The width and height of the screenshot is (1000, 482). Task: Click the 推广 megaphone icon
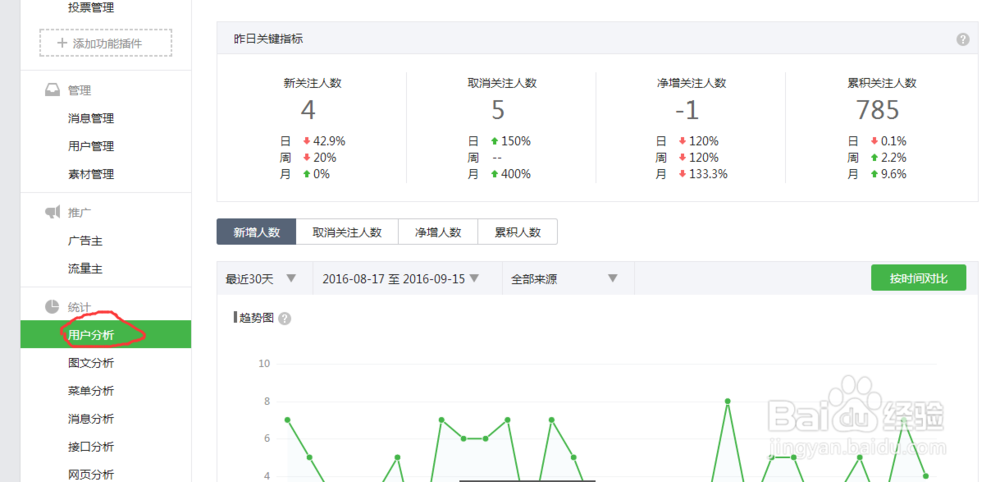(52, 212)
